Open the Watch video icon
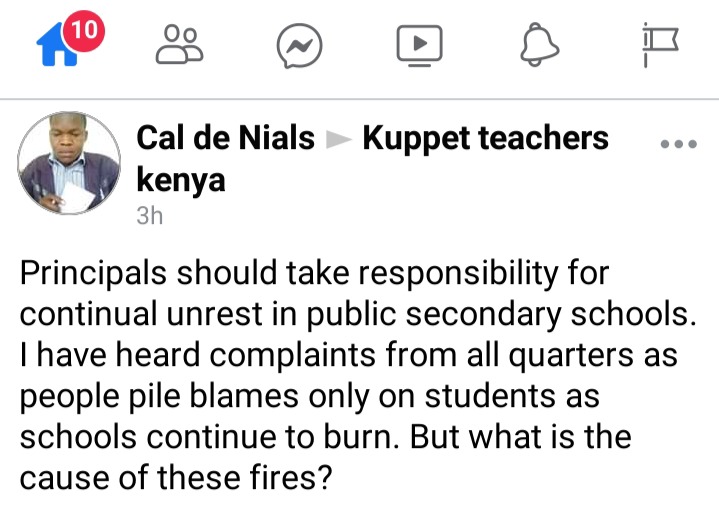Viewport: 719px width, 514px height. click(x=420, y=45)
